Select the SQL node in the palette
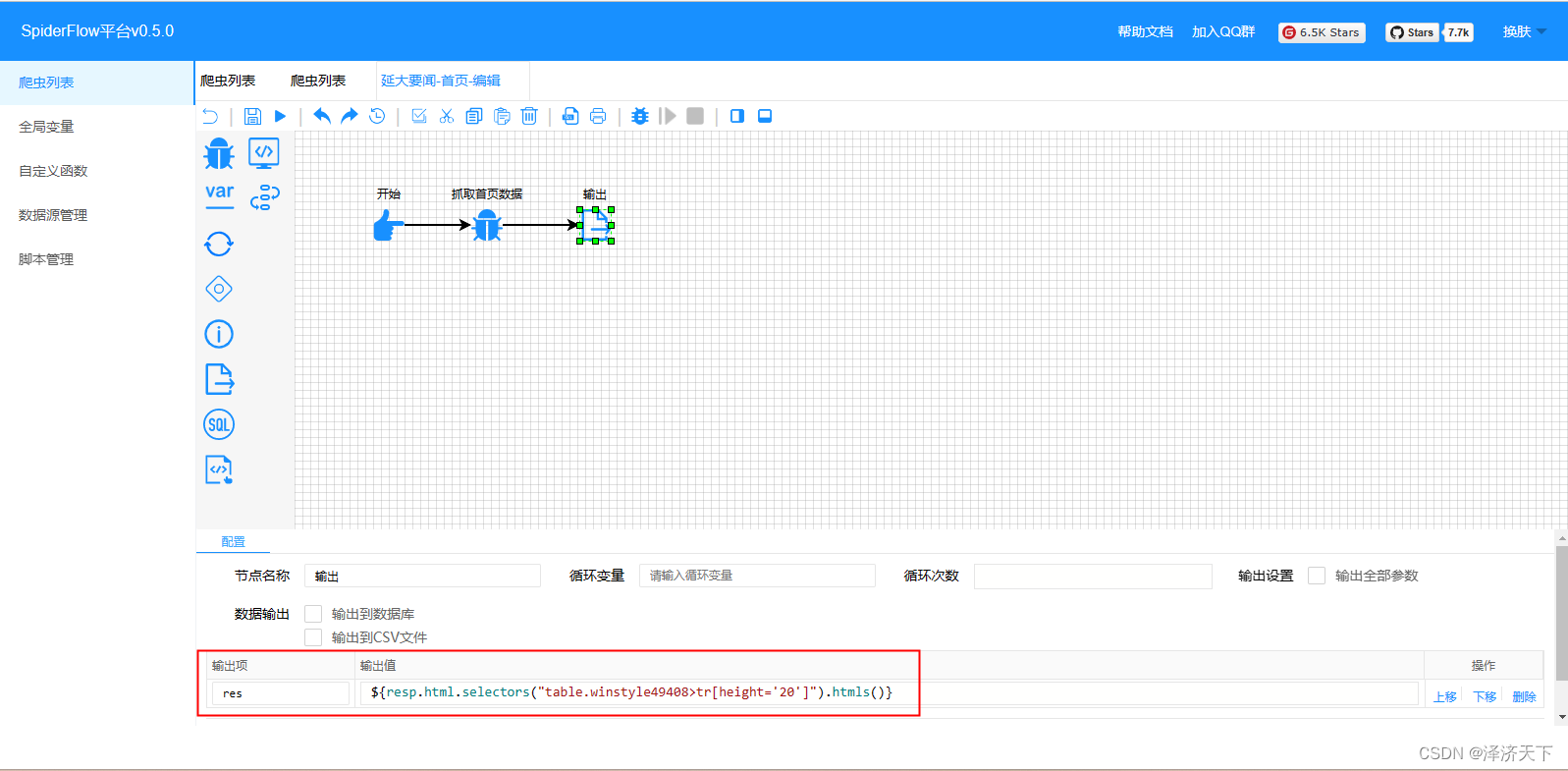1568x771 pixels. click(x=219, y=424)
